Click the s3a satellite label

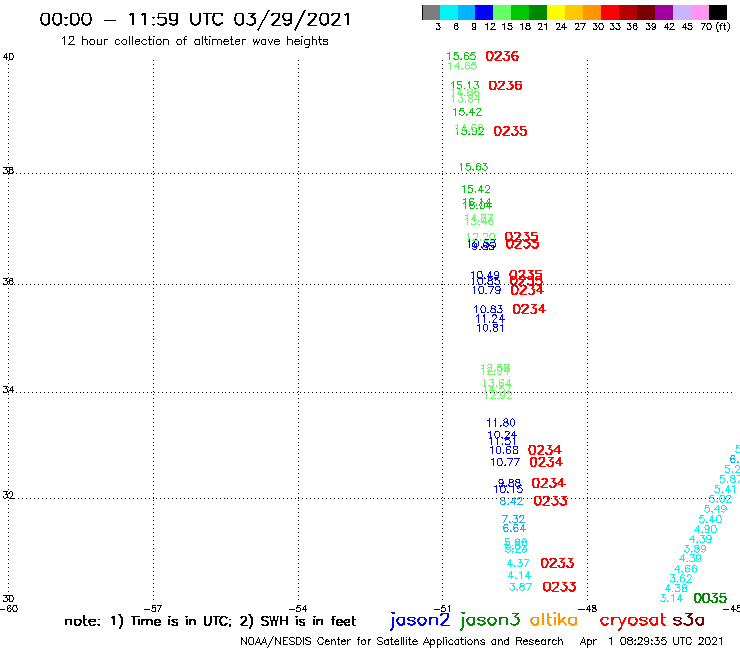(x=689, y=620)
